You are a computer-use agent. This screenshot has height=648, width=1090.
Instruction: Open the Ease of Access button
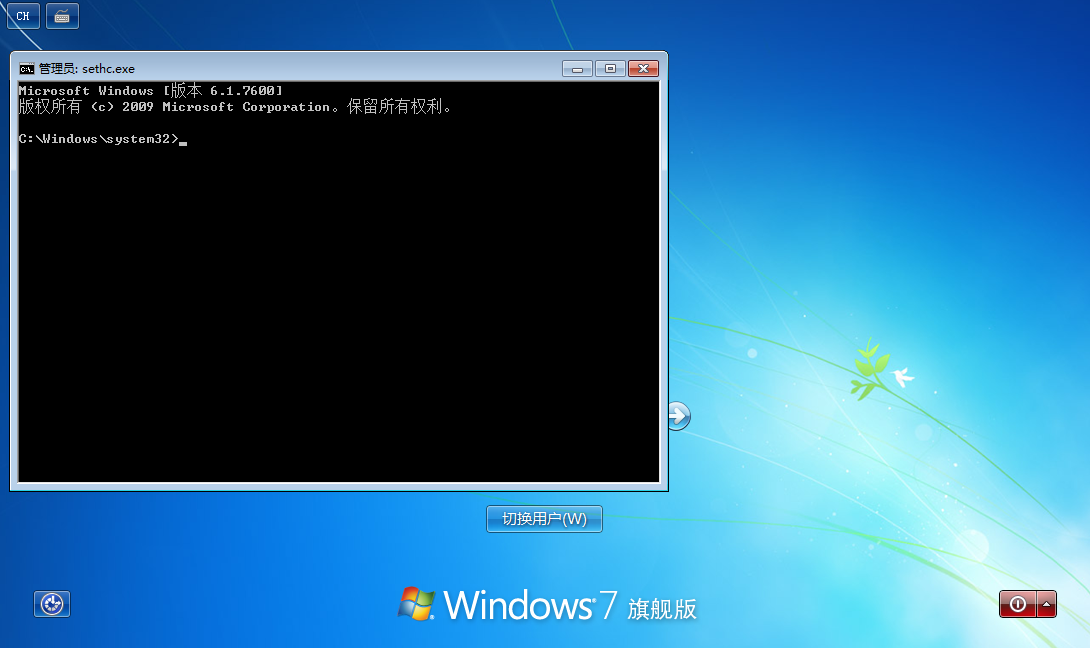[52, 604]
